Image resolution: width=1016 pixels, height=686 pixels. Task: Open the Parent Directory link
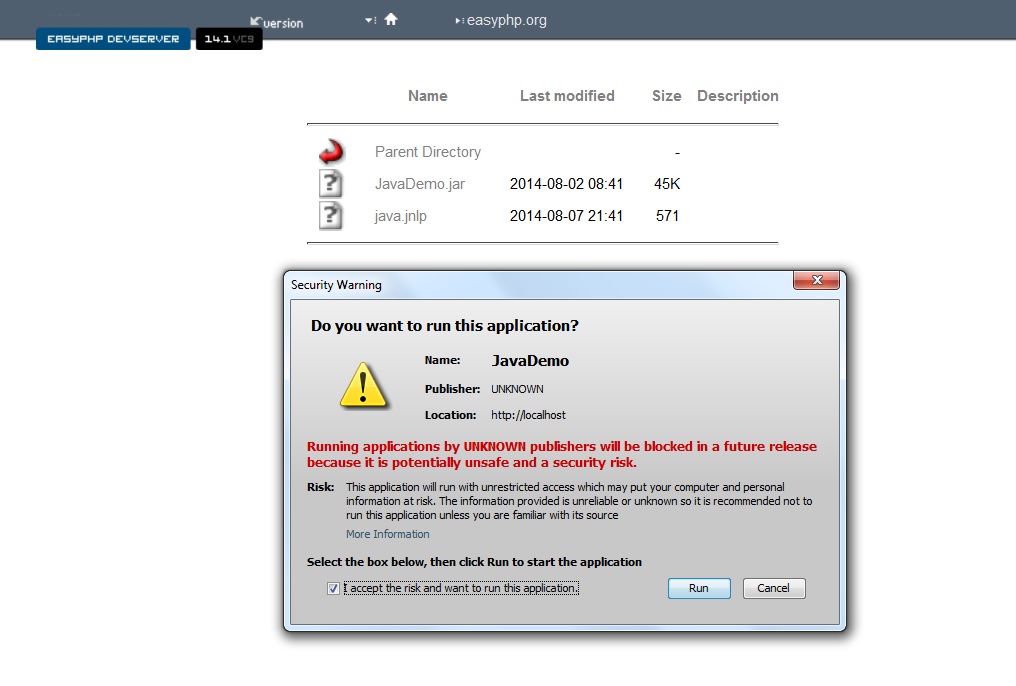427,152
